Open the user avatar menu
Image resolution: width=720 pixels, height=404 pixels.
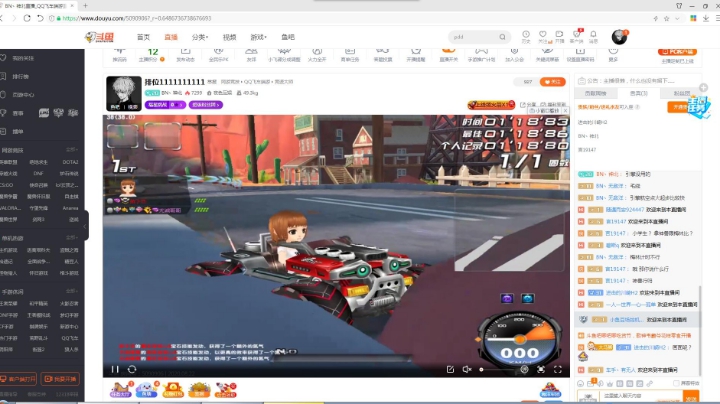coord(619,37)
